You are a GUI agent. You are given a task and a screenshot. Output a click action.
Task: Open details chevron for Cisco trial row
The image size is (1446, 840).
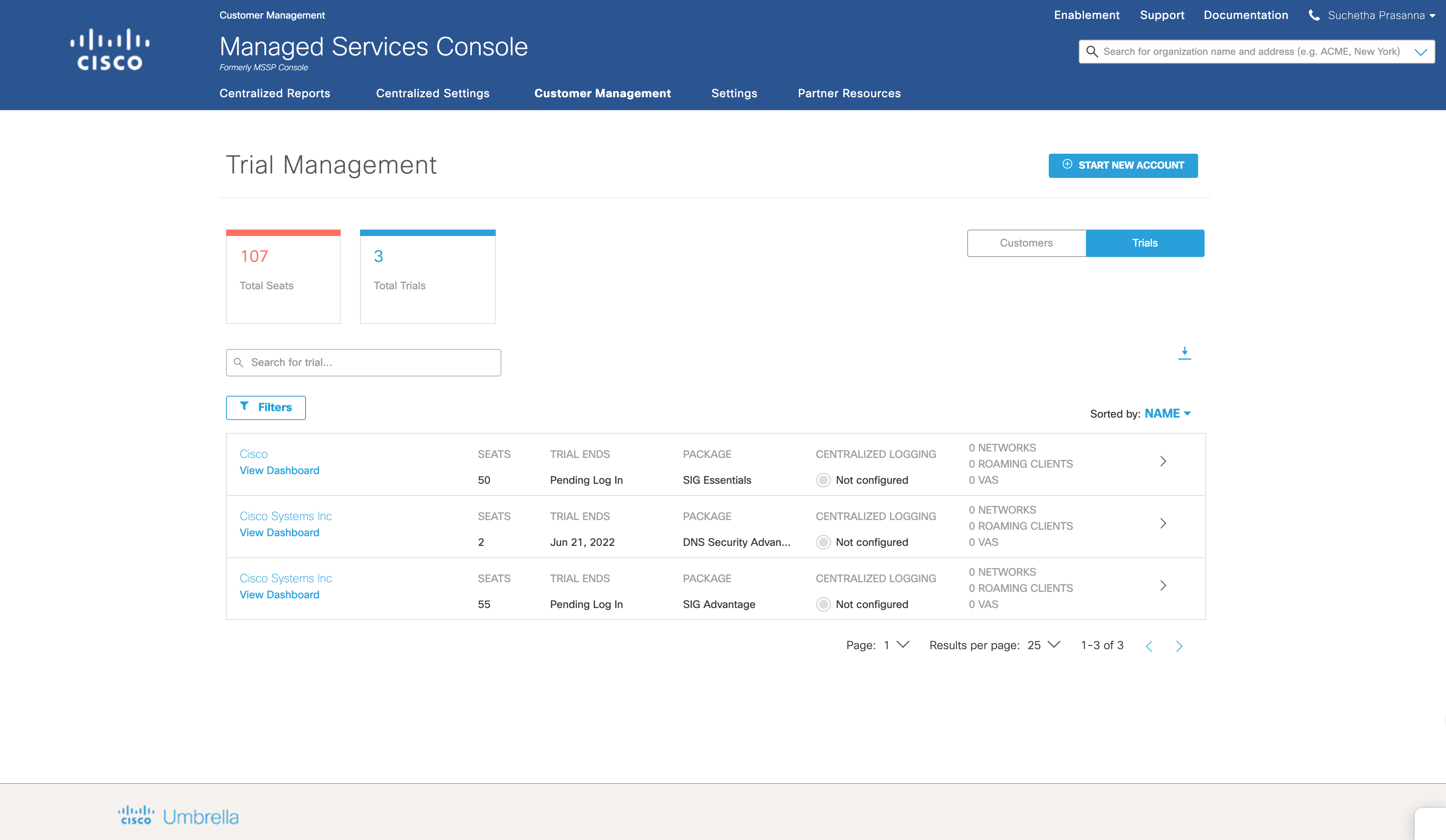pyautogui.click(x=1163, y=462)
